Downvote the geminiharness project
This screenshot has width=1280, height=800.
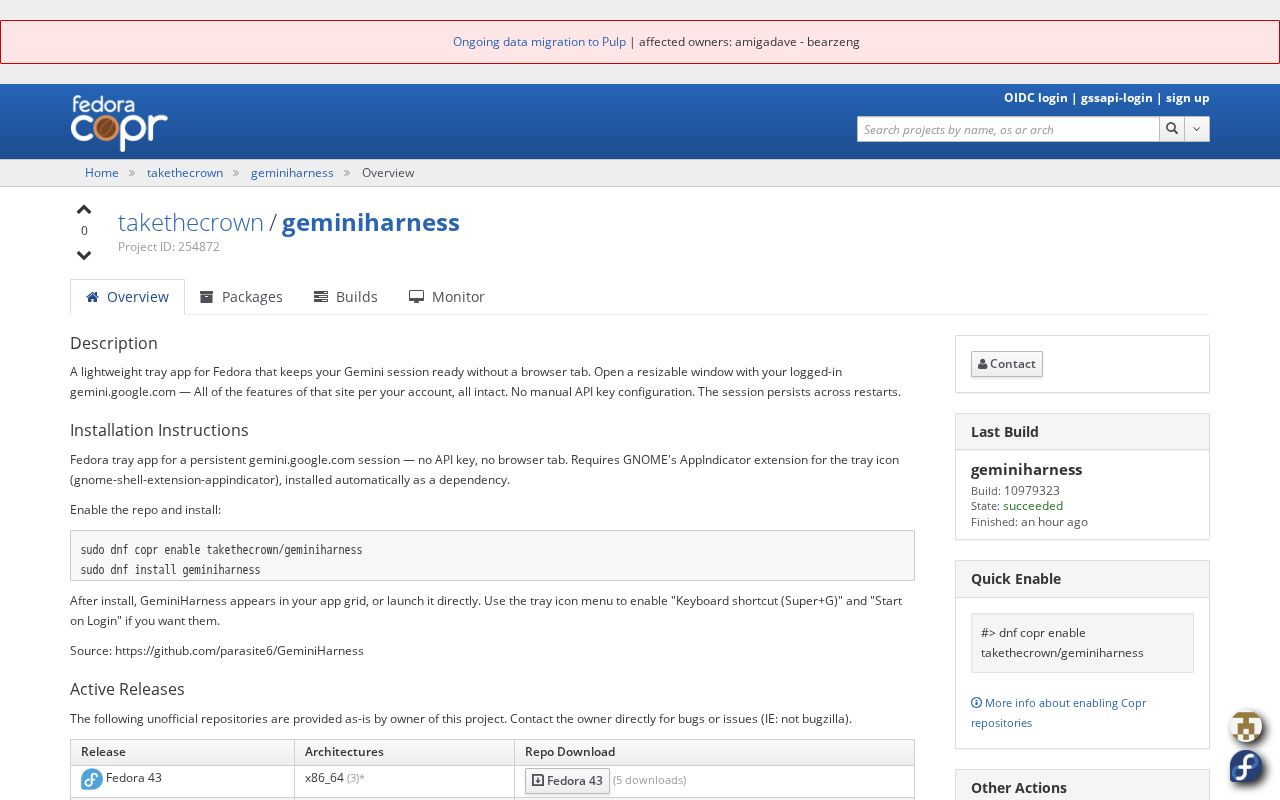(x=84, y=255)
